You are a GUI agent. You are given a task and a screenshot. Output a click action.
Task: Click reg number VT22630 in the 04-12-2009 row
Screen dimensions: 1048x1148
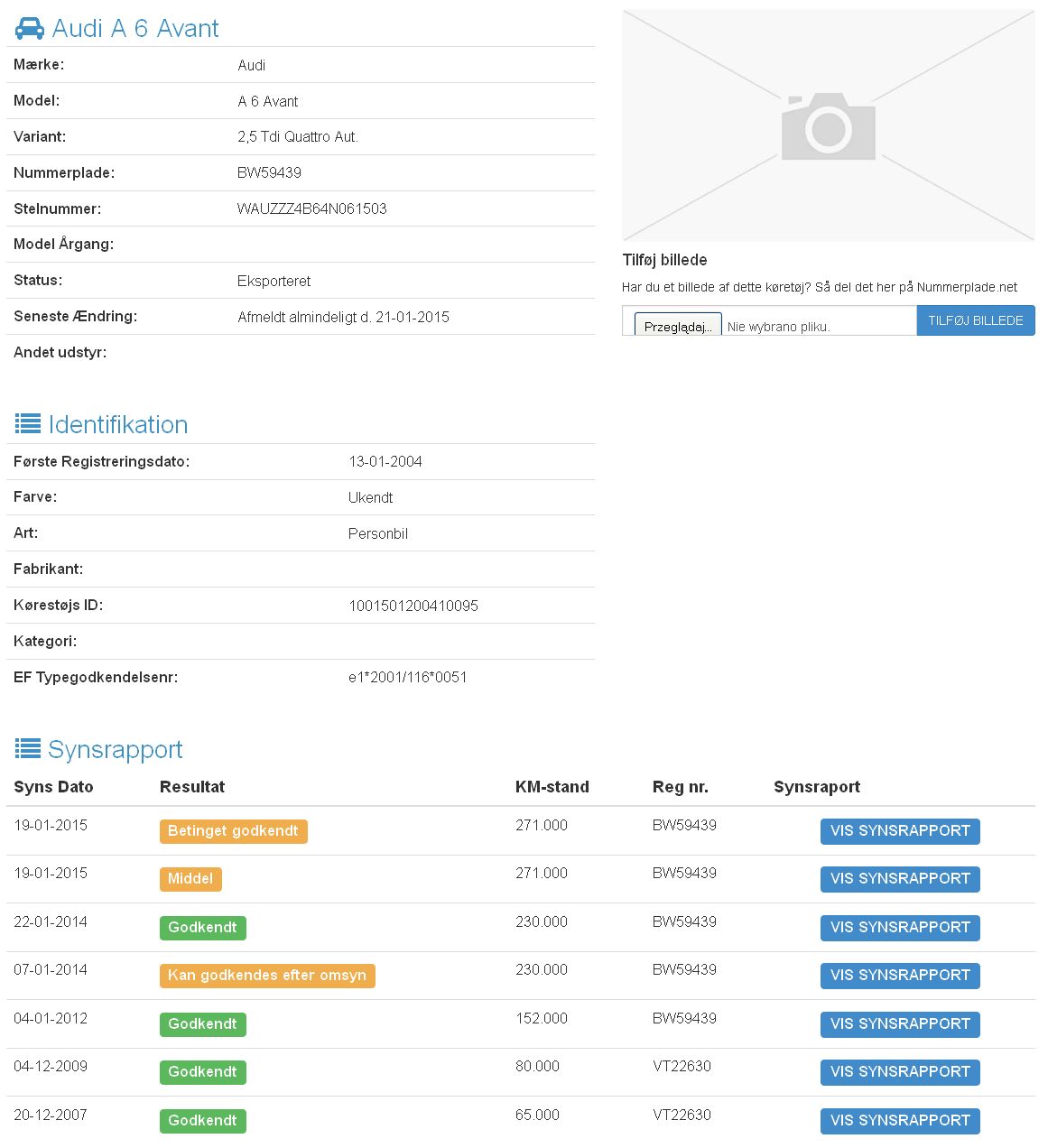point(682,1066)
